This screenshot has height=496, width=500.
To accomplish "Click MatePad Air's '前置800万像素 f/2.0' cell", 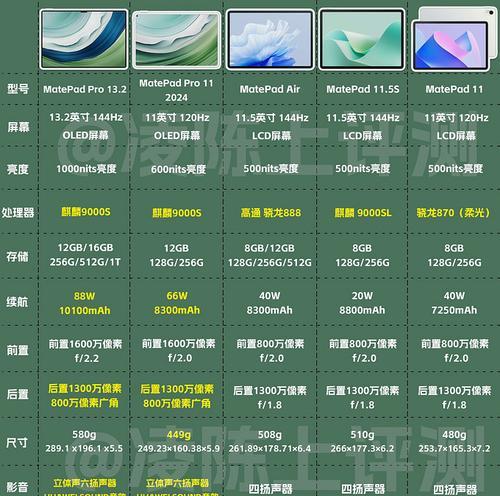I will [x=271, y=351].
